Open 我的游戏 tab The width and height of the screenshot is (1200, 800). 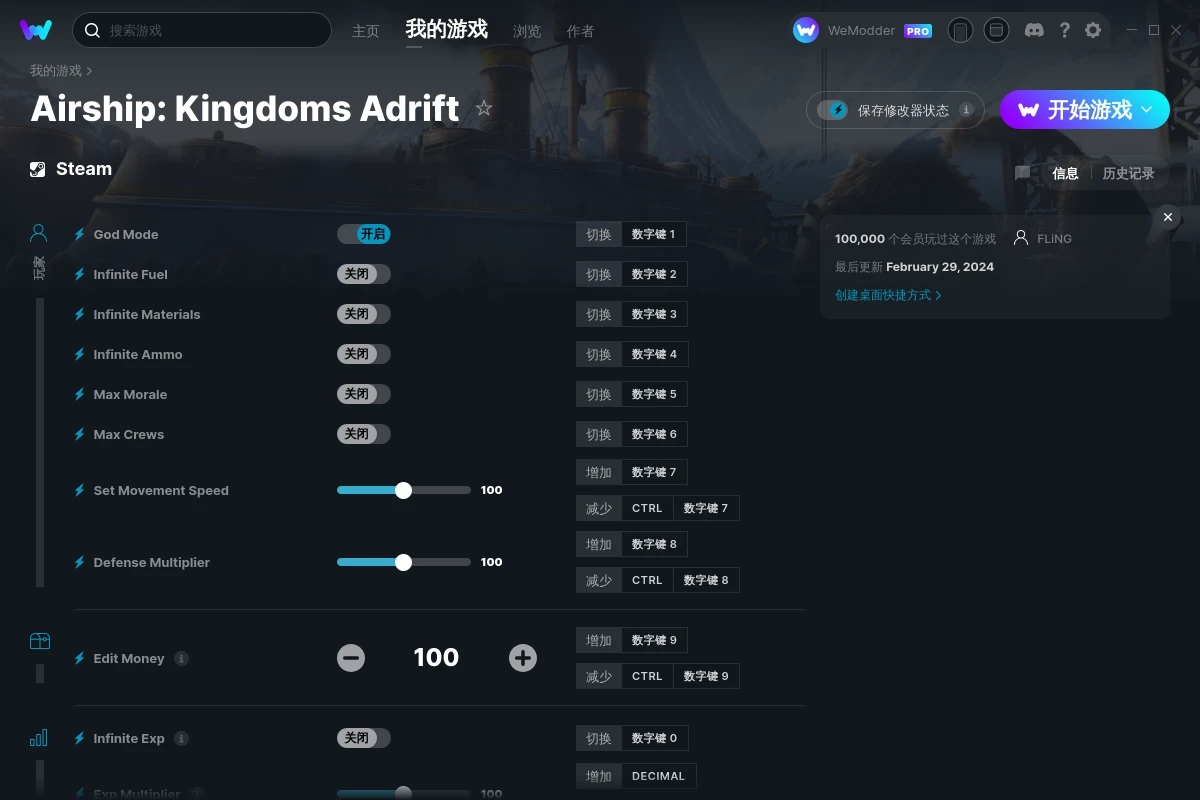point(447,29)
